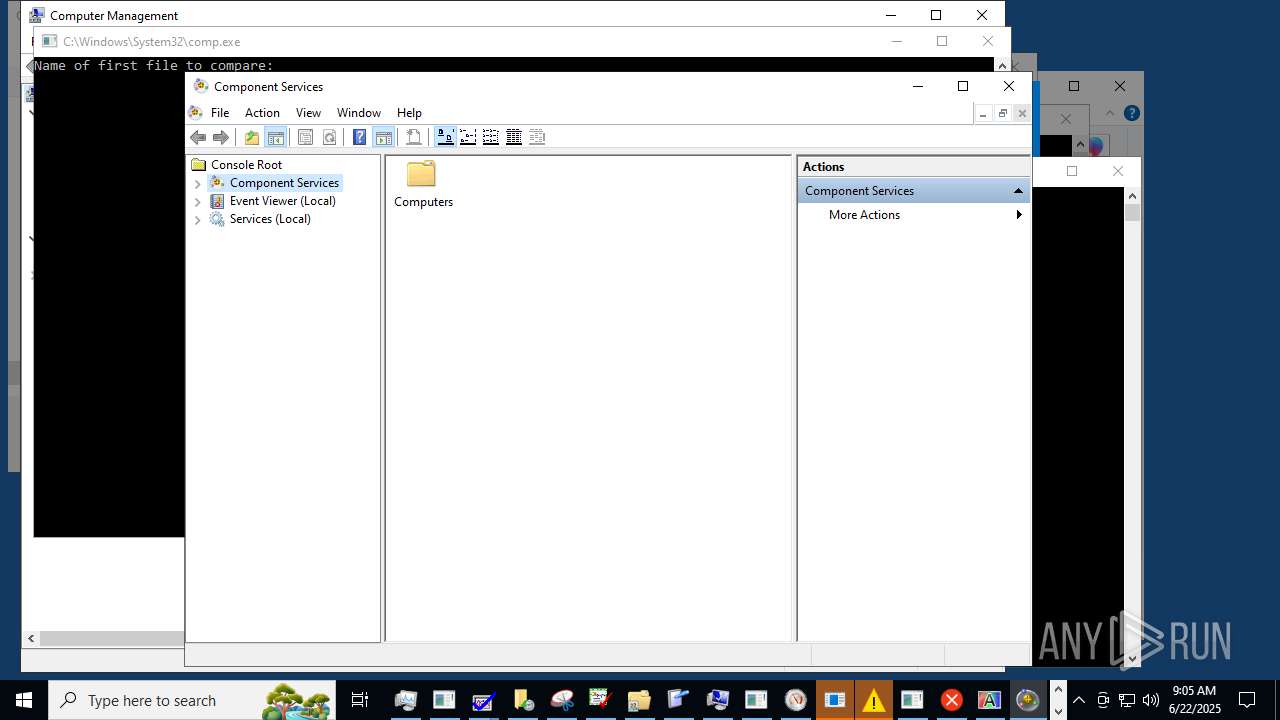
Task: Click the document icon beside the Large Icons button
Action: (x=414, y=137)
